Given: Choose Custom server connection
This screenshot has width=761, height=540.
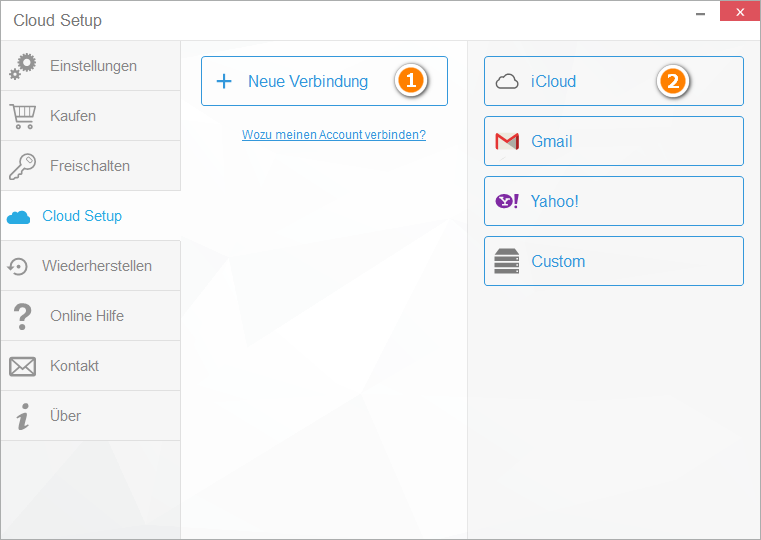Looking at the screenshot, I should (x=614, y=261).
